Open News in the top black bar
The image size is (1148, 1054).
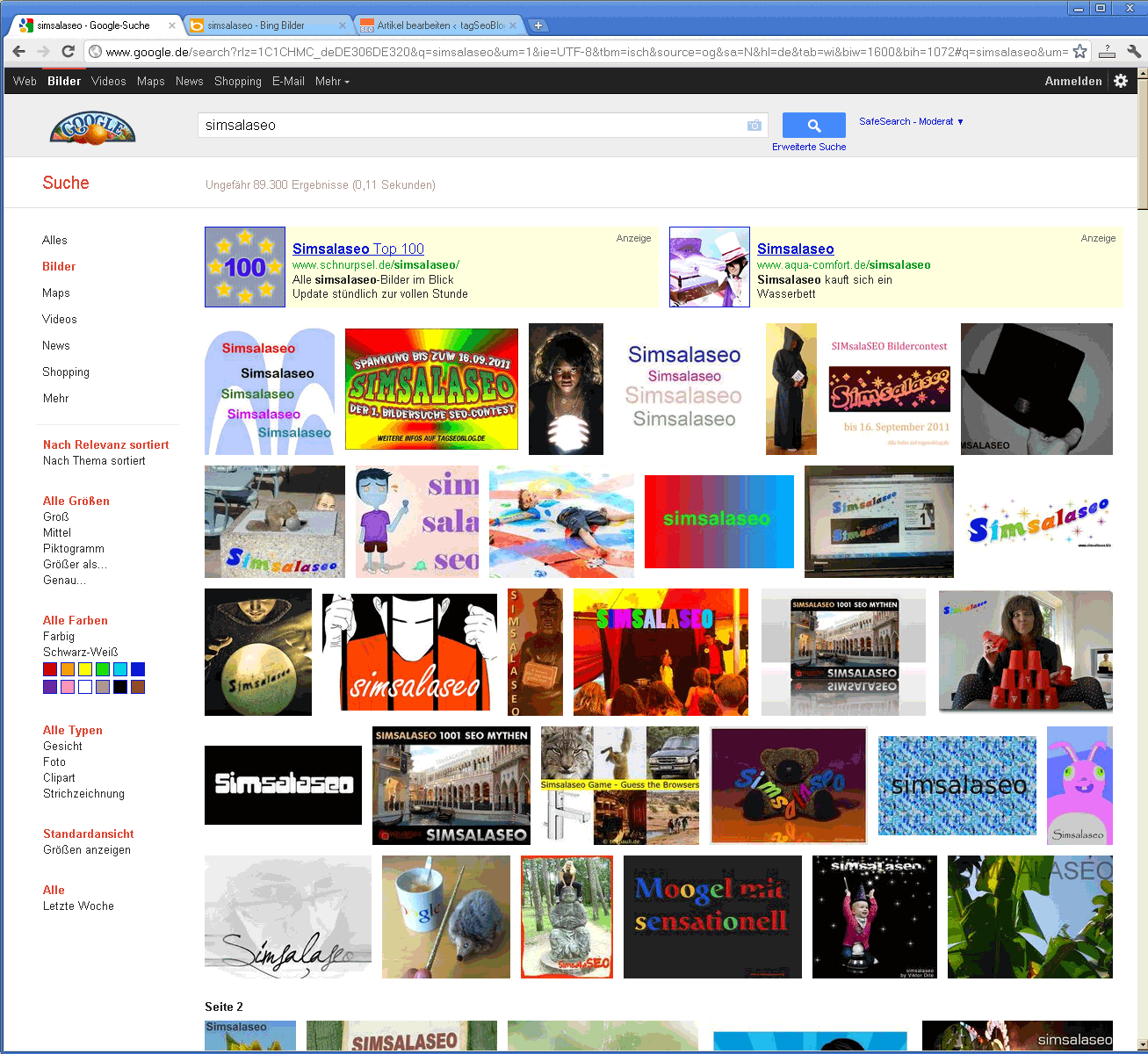(190, 81)
